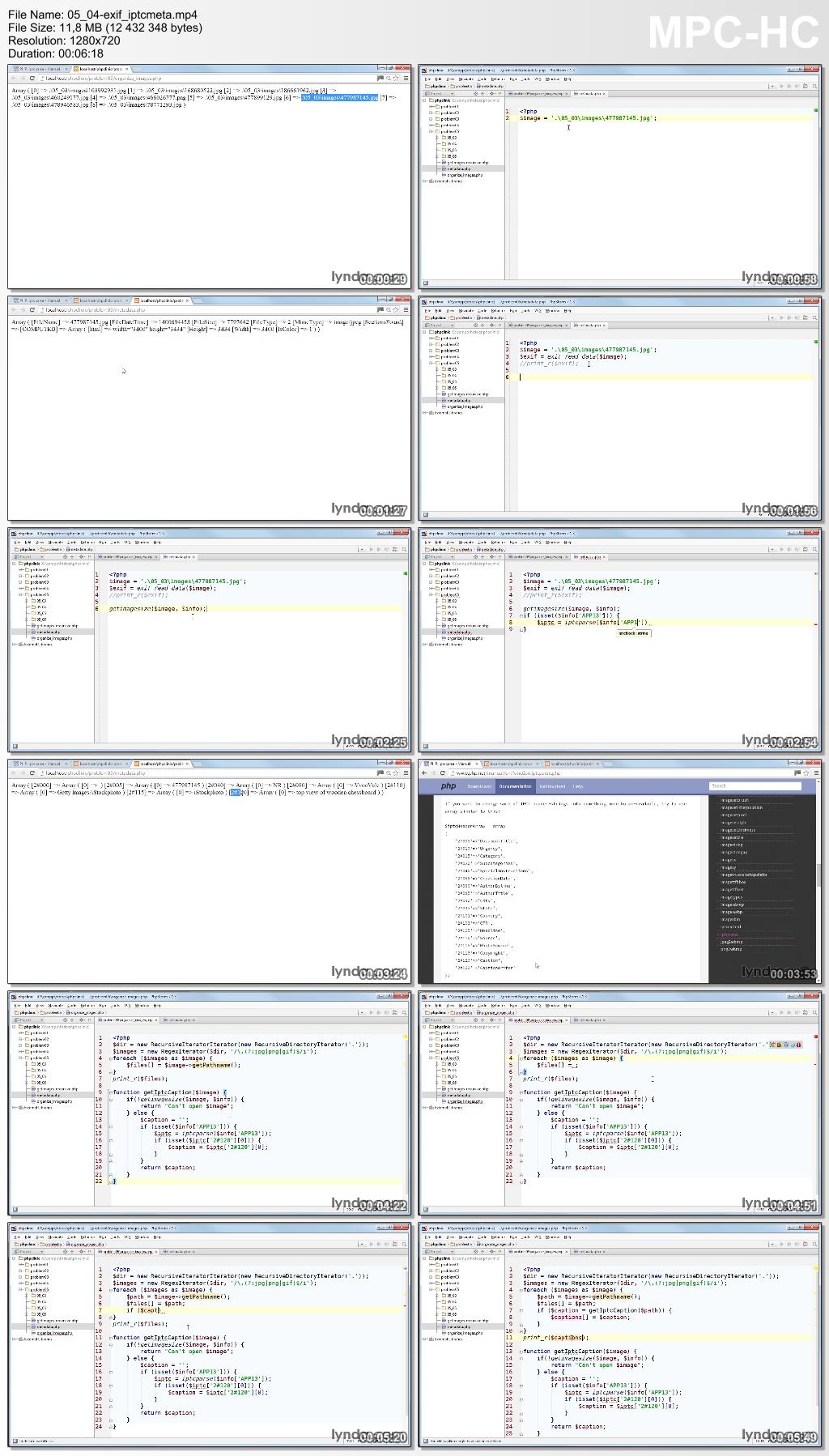
Task: Click the php logo on the php.net page
Action: coord(448,786)
